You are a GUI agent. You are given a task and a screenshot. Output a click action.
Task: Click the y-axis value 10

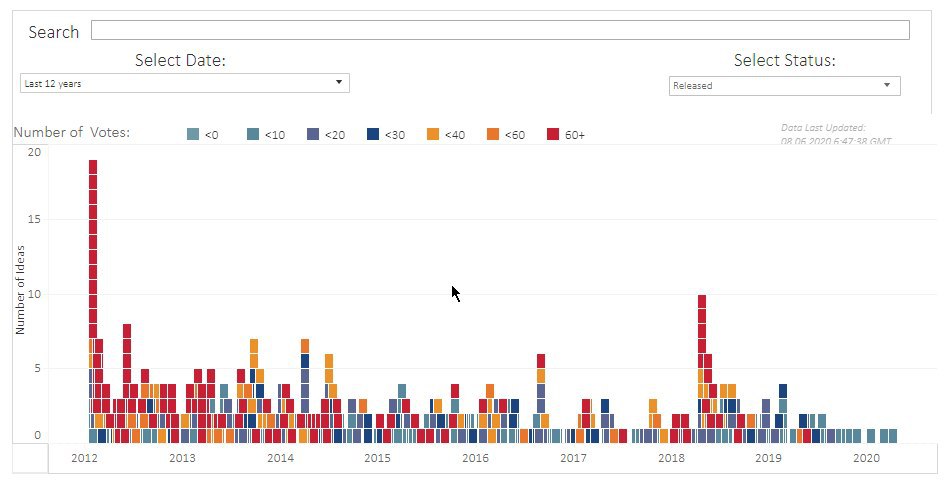pos(34,295)
